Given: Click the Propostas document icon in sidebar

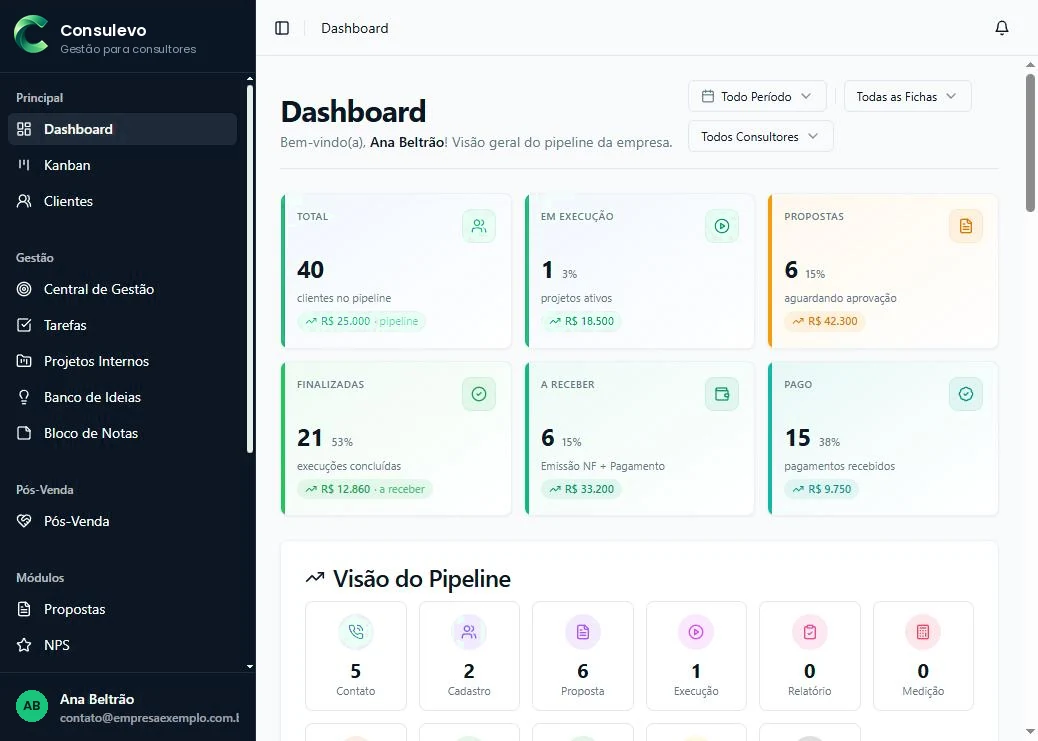Looking at the screenshot, I should tap(24, 609).
